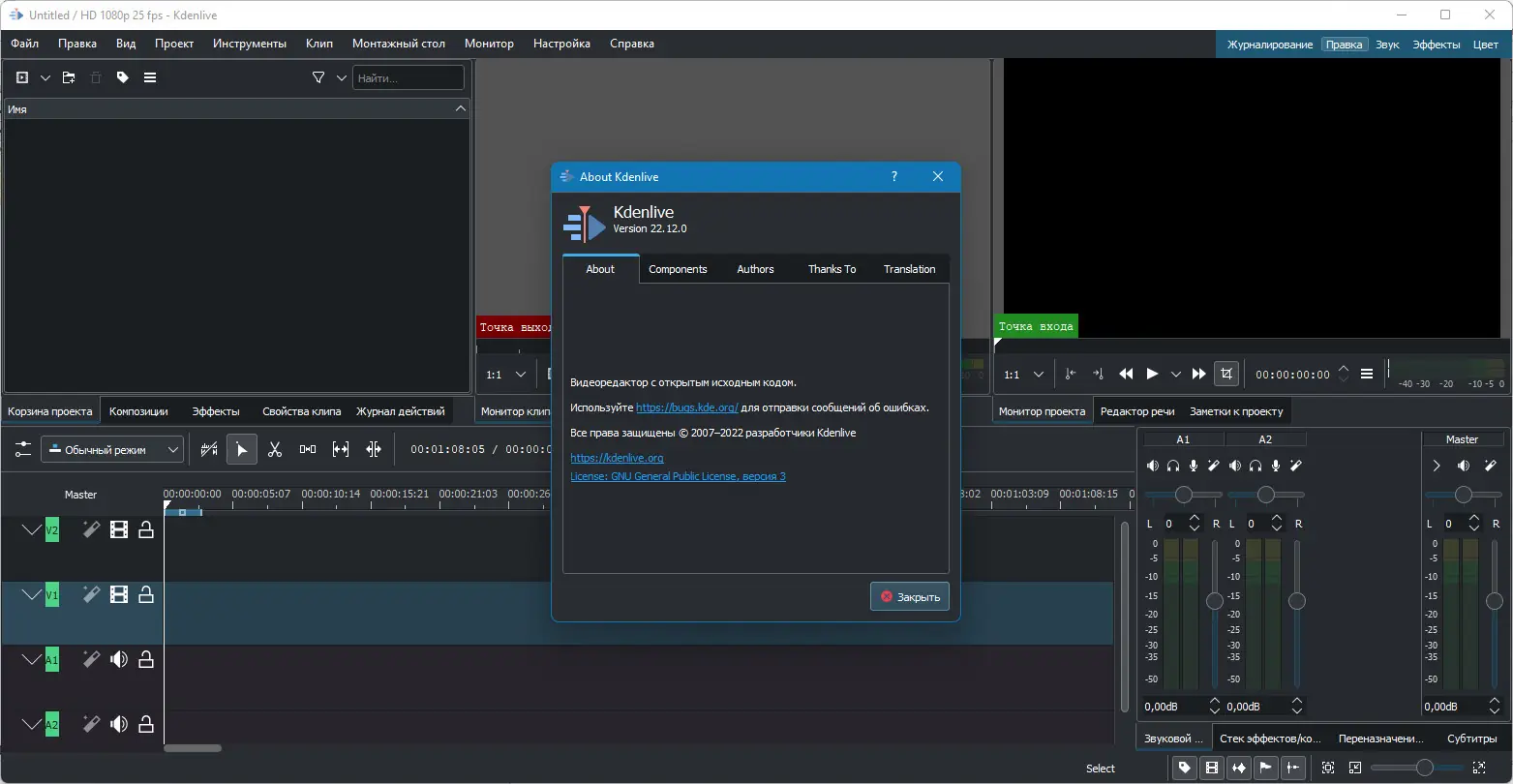This screenshot has height=784, width=1513.
Task: Set zone in point in project monitor
Action: tap(1071, 374)
